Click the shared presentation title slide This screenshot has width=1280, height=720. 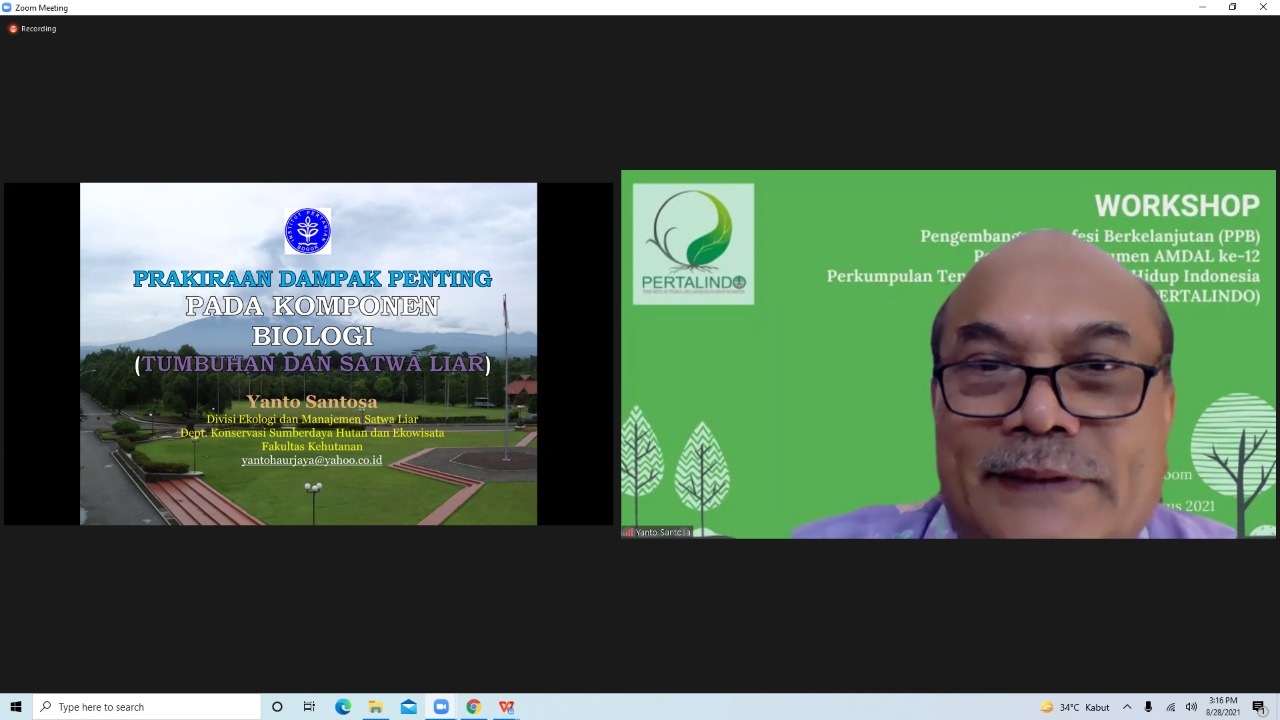[x=308, y=354]
